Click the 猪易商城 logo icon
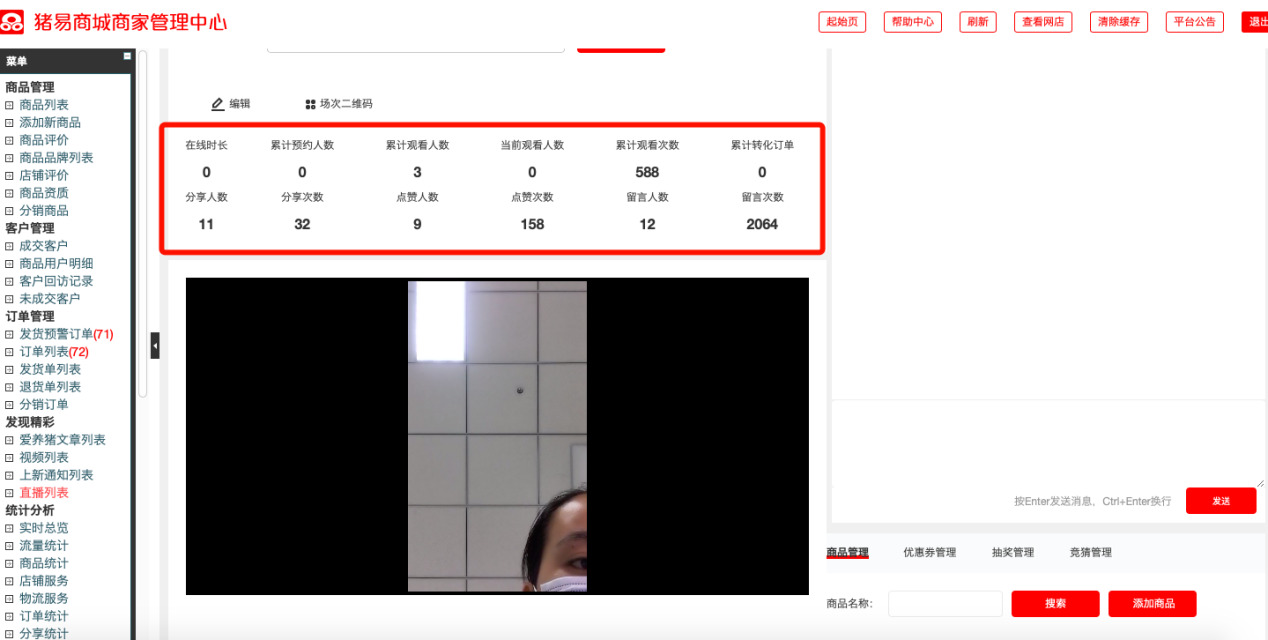Screen dimensions: 1268x640 13,21
